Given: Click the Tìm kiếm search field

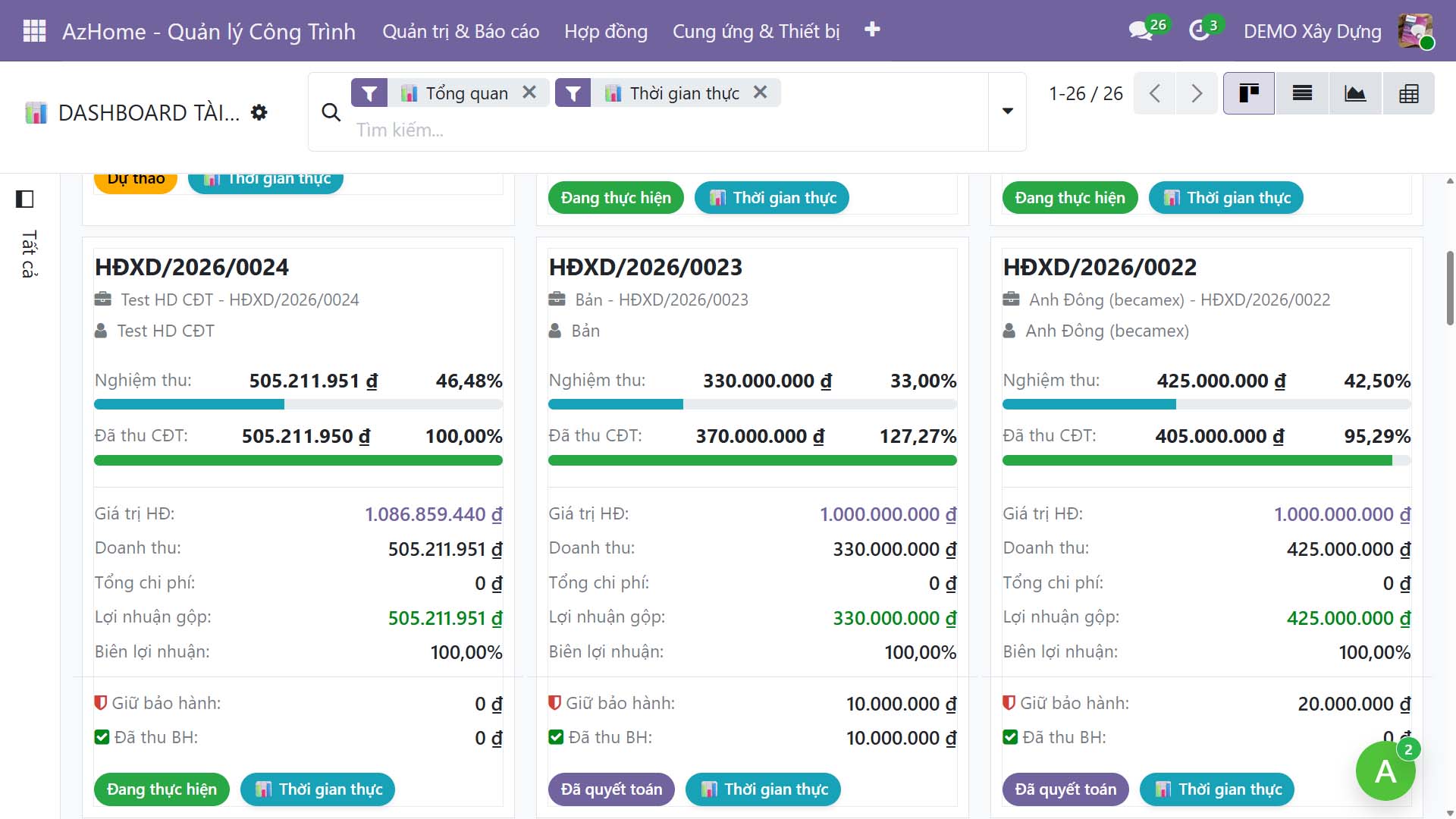Looking at the screenshot, I should (x=667, y=130).
